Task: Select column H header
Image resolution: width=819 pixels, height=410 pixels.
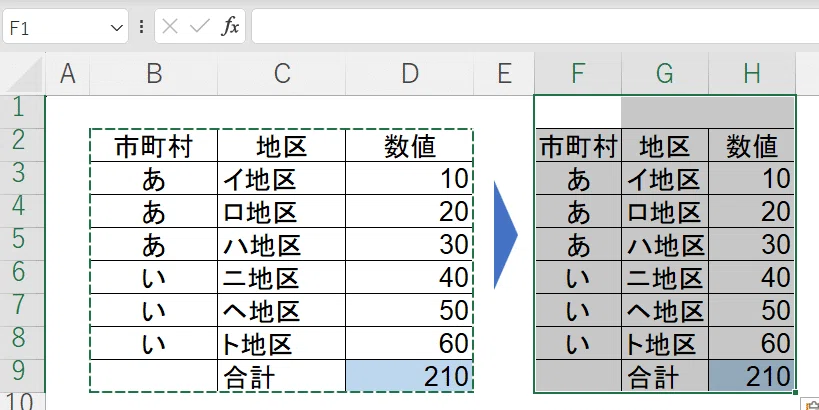Action: click(x=752, y=74)
